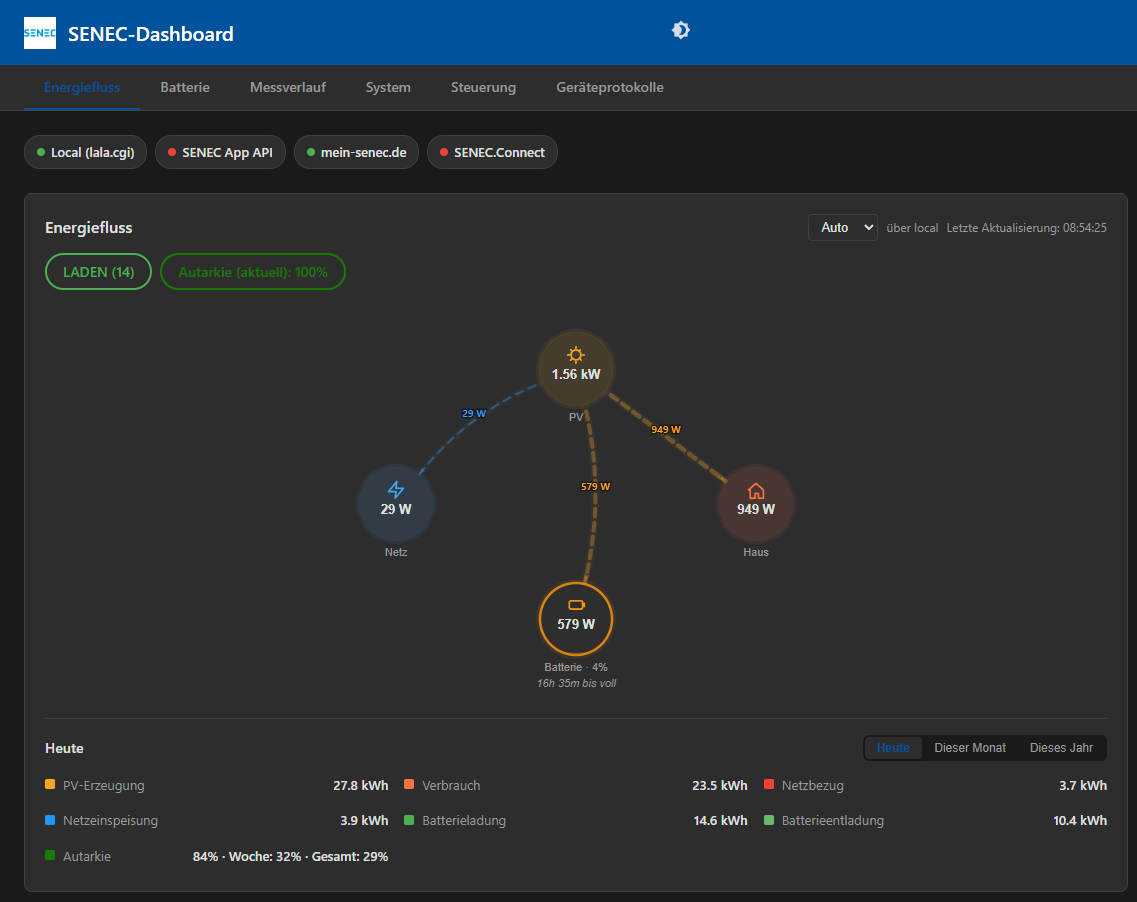Click the 3.9 kWh Netzeinspeisung value
The image size is (1137, 902).
[364, 821]
